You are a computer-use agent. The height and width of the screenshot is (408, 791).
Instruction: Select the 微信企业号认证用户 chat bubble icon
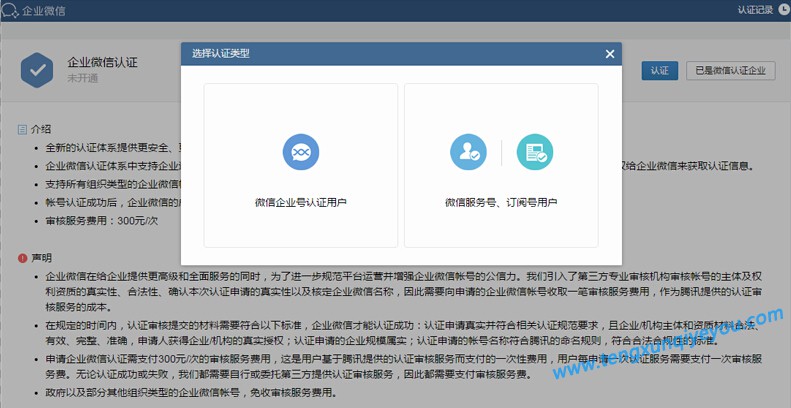[301, 151]
